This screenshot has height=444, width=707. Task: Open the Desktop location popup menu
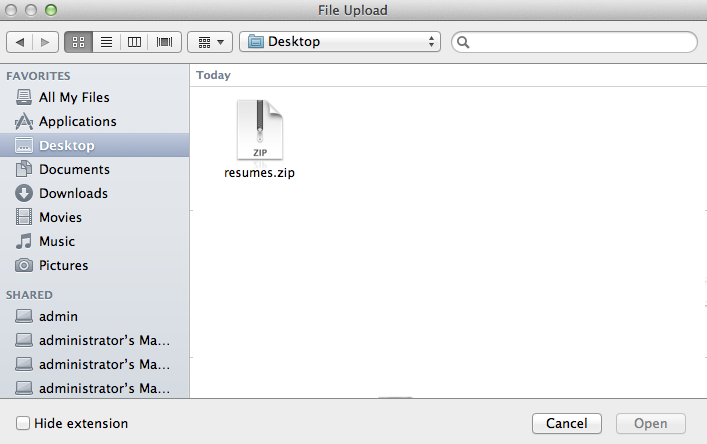coord(340,41)
